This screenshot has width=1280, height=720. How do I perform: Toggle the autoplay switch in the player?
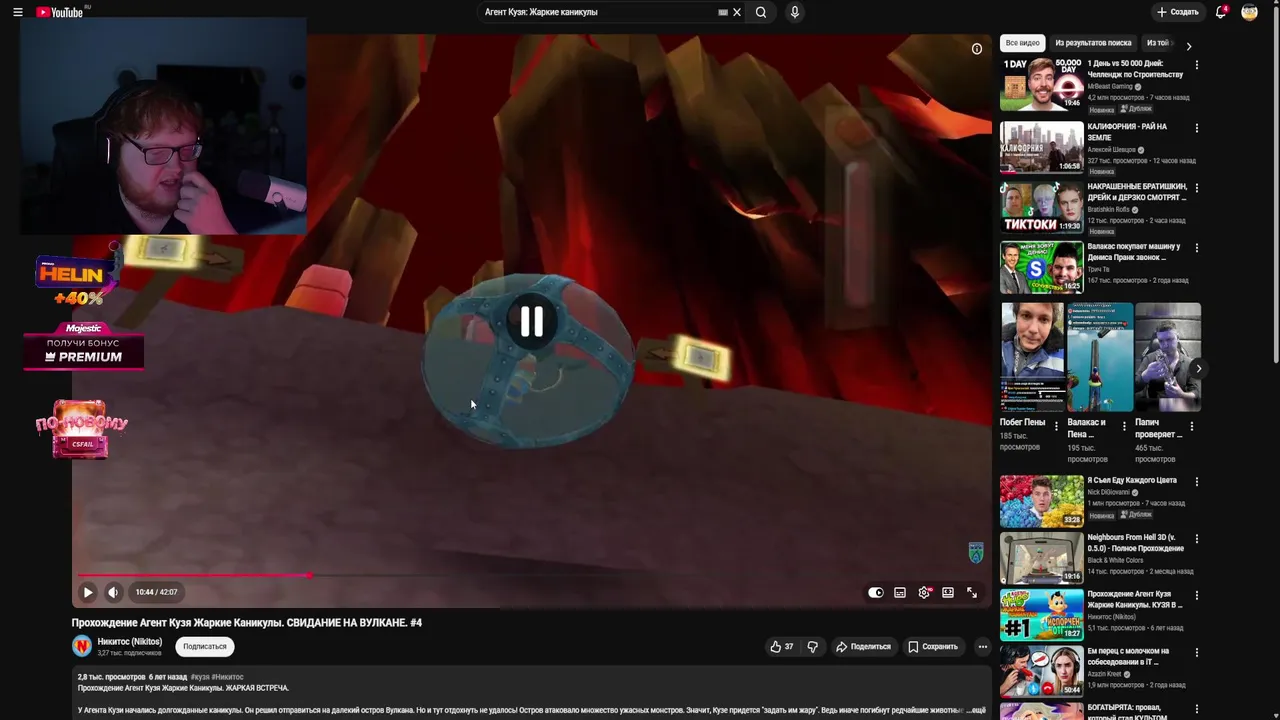pos(876,592)
